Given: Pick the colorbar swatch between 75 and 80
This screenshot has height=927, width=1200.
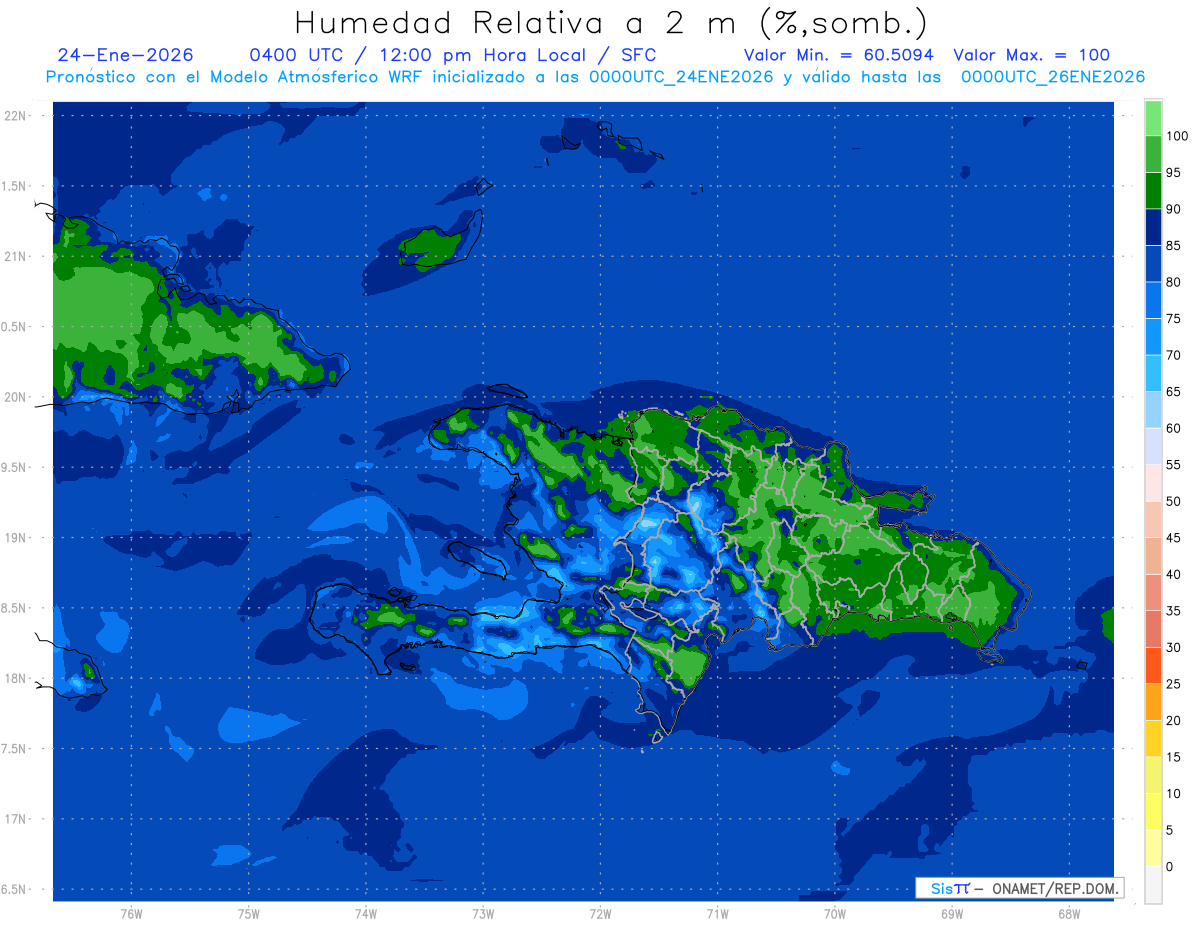Looking at the screenshot, I should [x=1153, y=300].
